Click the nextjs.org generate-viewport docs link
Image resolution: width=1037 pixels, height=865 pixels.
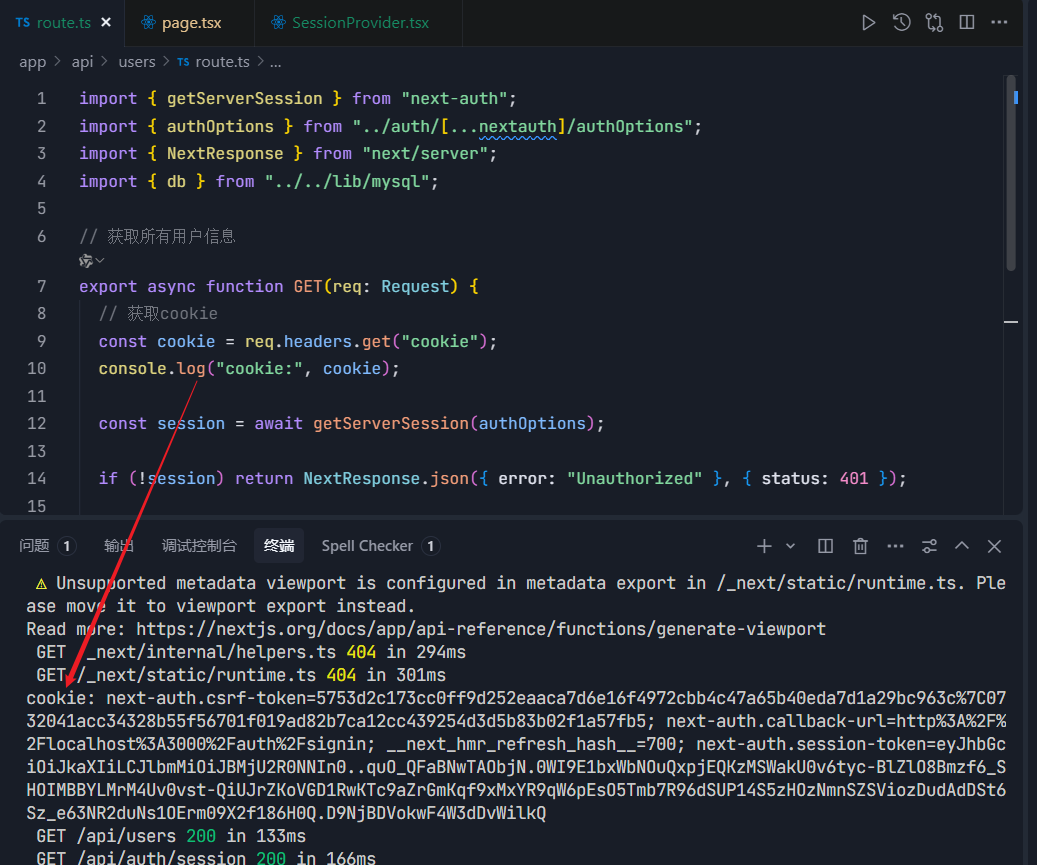coord(481,629)
